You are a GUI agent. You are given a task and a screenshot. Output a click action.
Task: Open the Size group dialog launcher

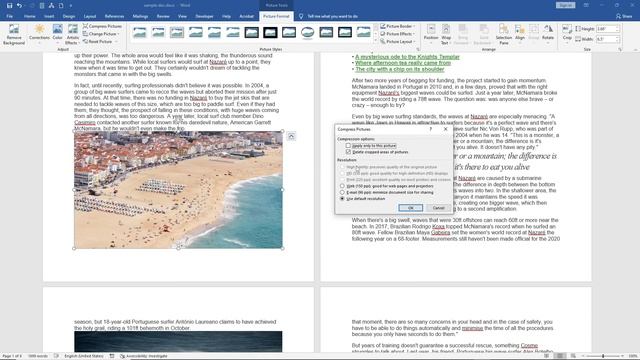coord(620,49)
